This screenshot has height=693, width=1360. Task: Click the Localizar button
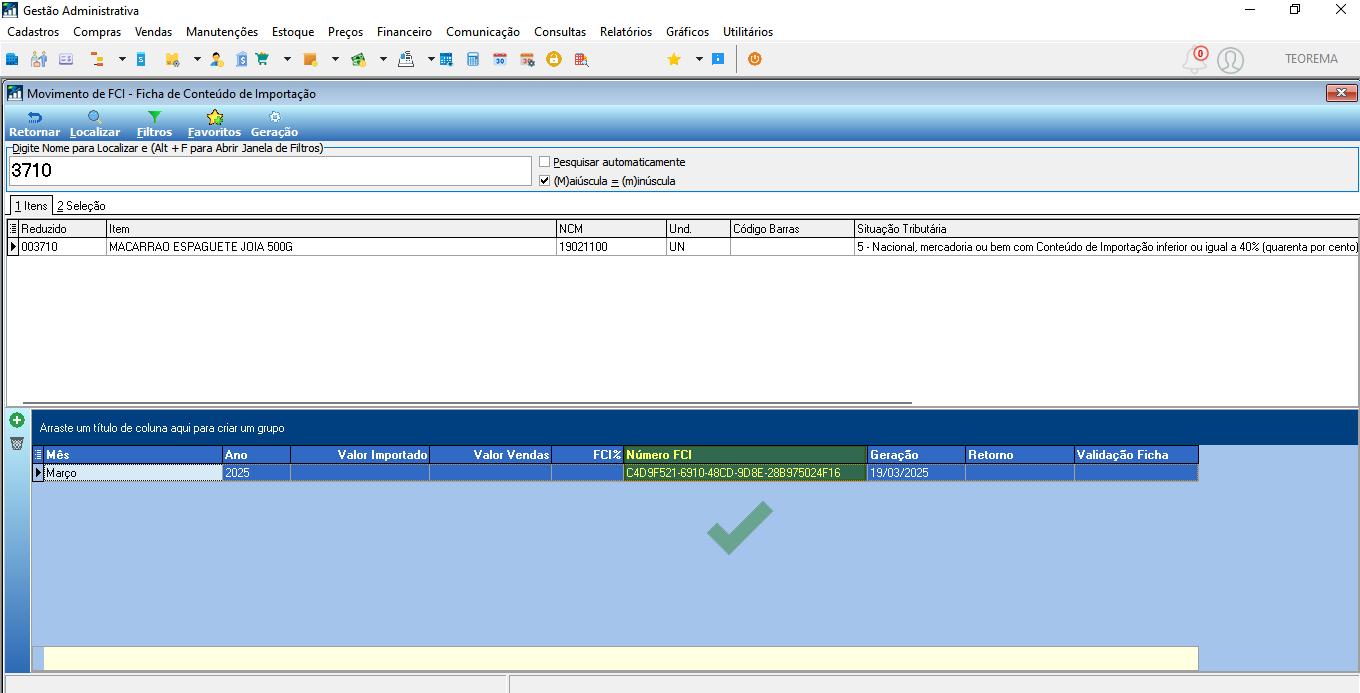[x=95, y=124]
